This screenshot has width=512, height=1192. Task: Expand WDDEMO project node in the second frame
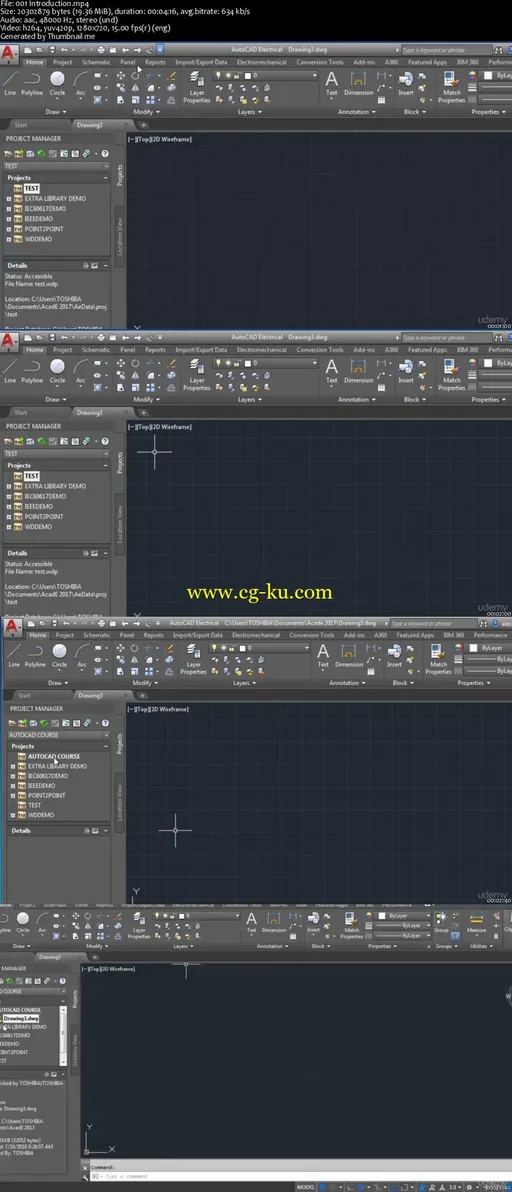click(8, 527)
